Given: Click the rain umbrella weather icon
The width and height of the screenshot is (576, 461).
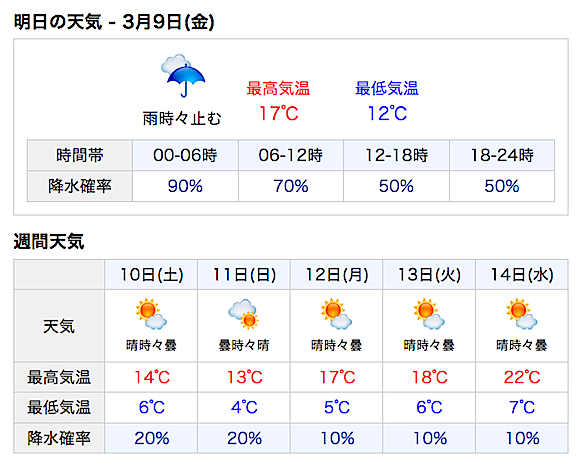Looking at the screenshot, I should [183, 76].
